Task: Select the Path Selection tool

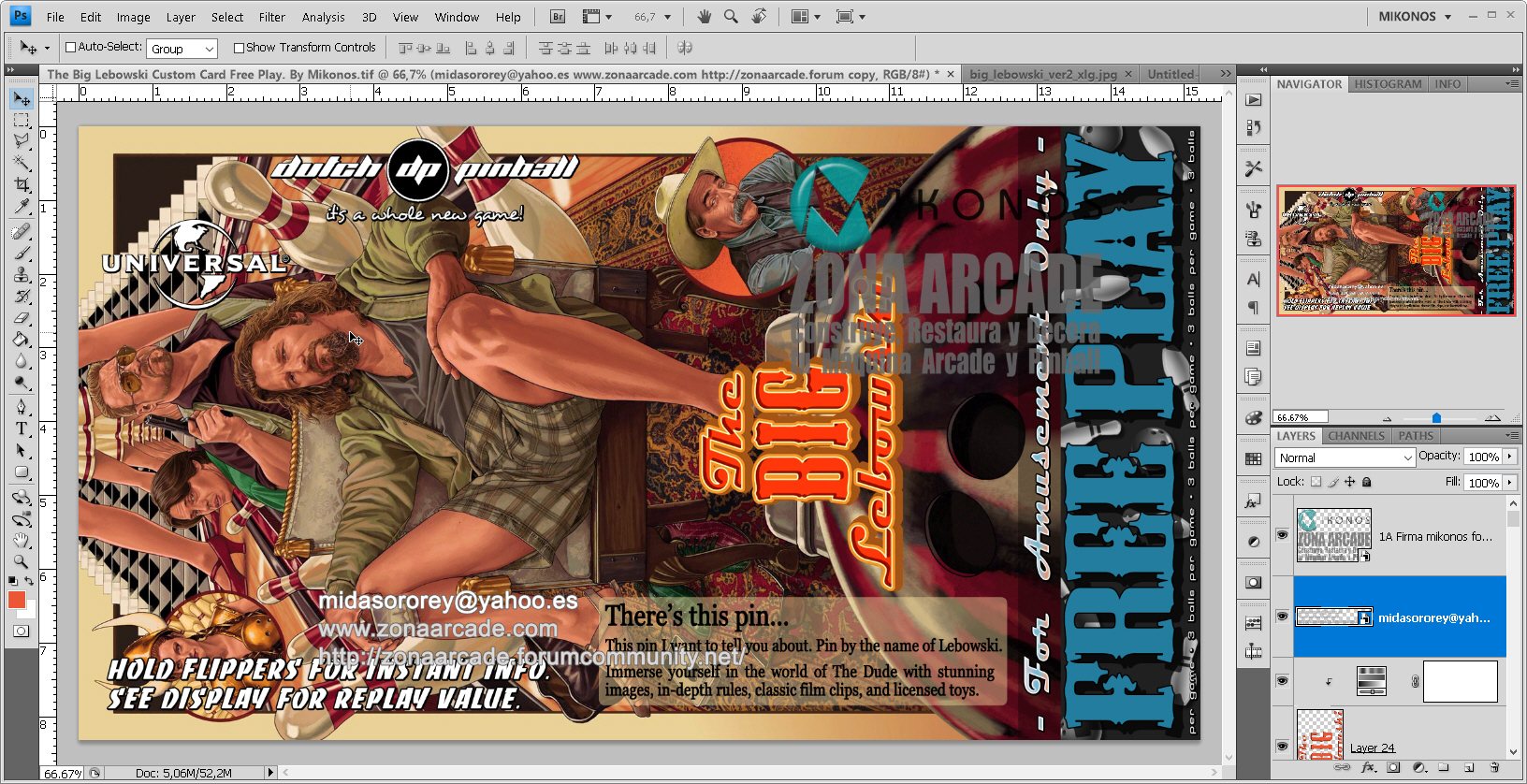Action: pos(21,451)
